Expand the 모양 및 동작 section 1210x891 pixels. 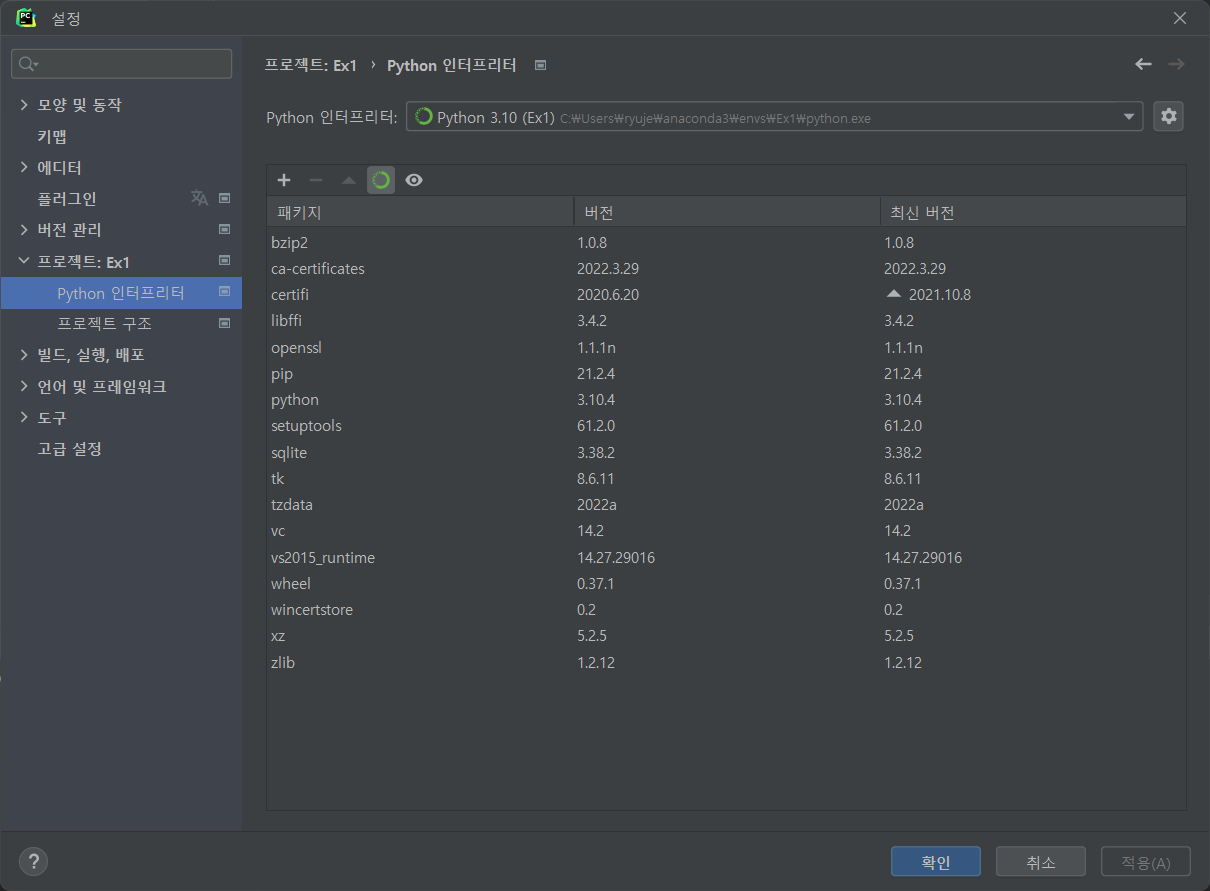(x=24, y=105)
